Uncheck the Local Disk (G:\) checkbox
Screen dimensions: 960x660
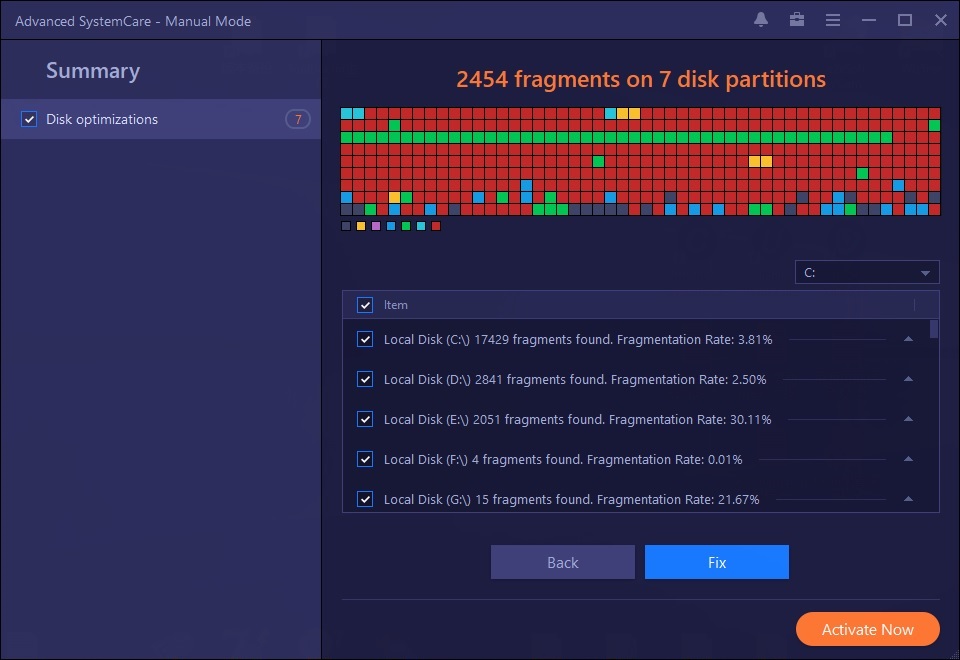click(365, 500)
